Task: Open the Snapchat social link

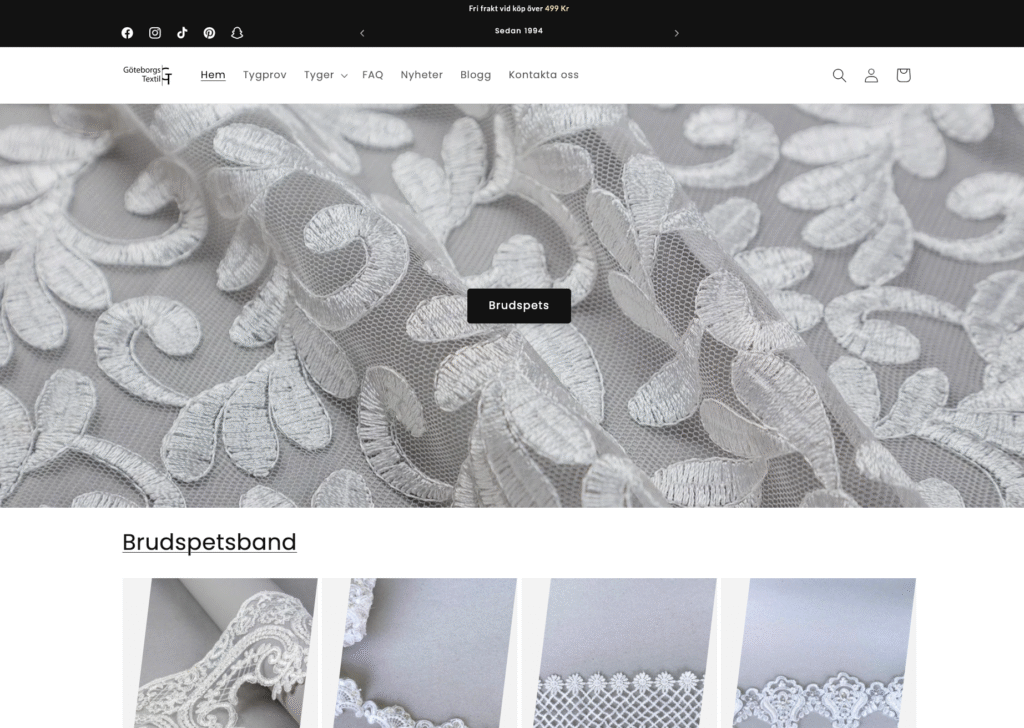Action: pos(237,33)
